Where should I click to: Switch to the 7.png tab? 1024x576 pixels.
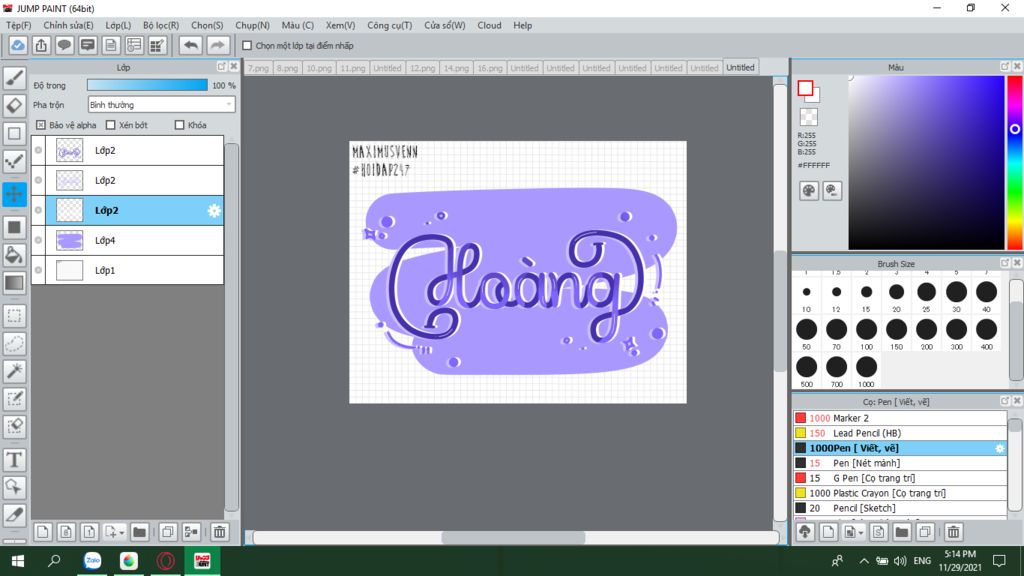pos(259,68)
